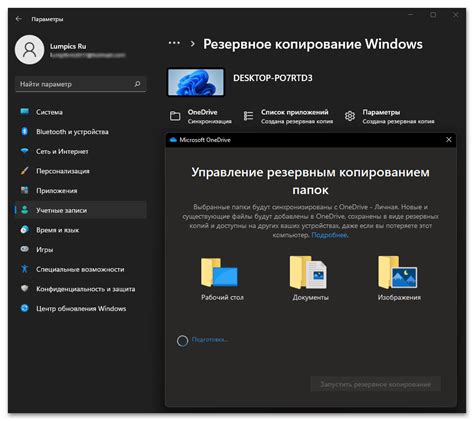This screenshot has height=421, width=474.
Task: Open the Время и язык icon
Action: pyautogui.click(x=25, y=230)
